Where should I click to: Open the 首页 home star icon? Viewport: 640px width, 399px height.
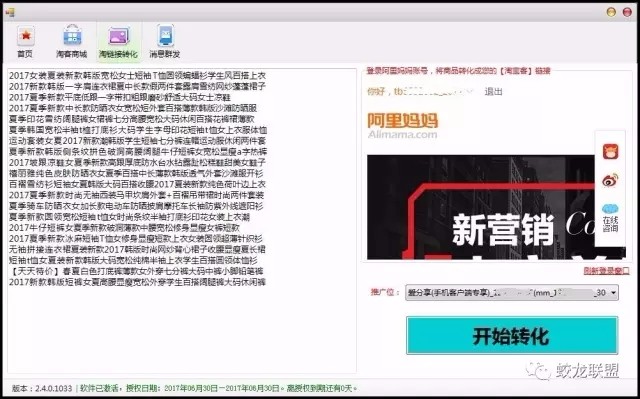click(x=26, y=35)
